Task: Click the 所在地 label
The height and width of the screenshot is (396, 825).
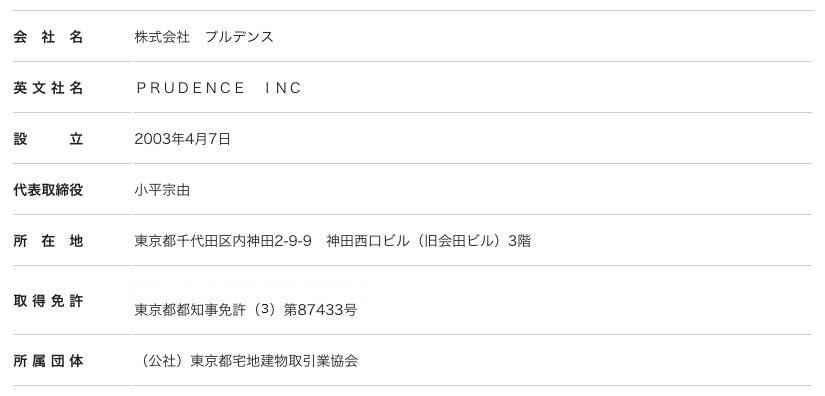Action: (48, 241)
